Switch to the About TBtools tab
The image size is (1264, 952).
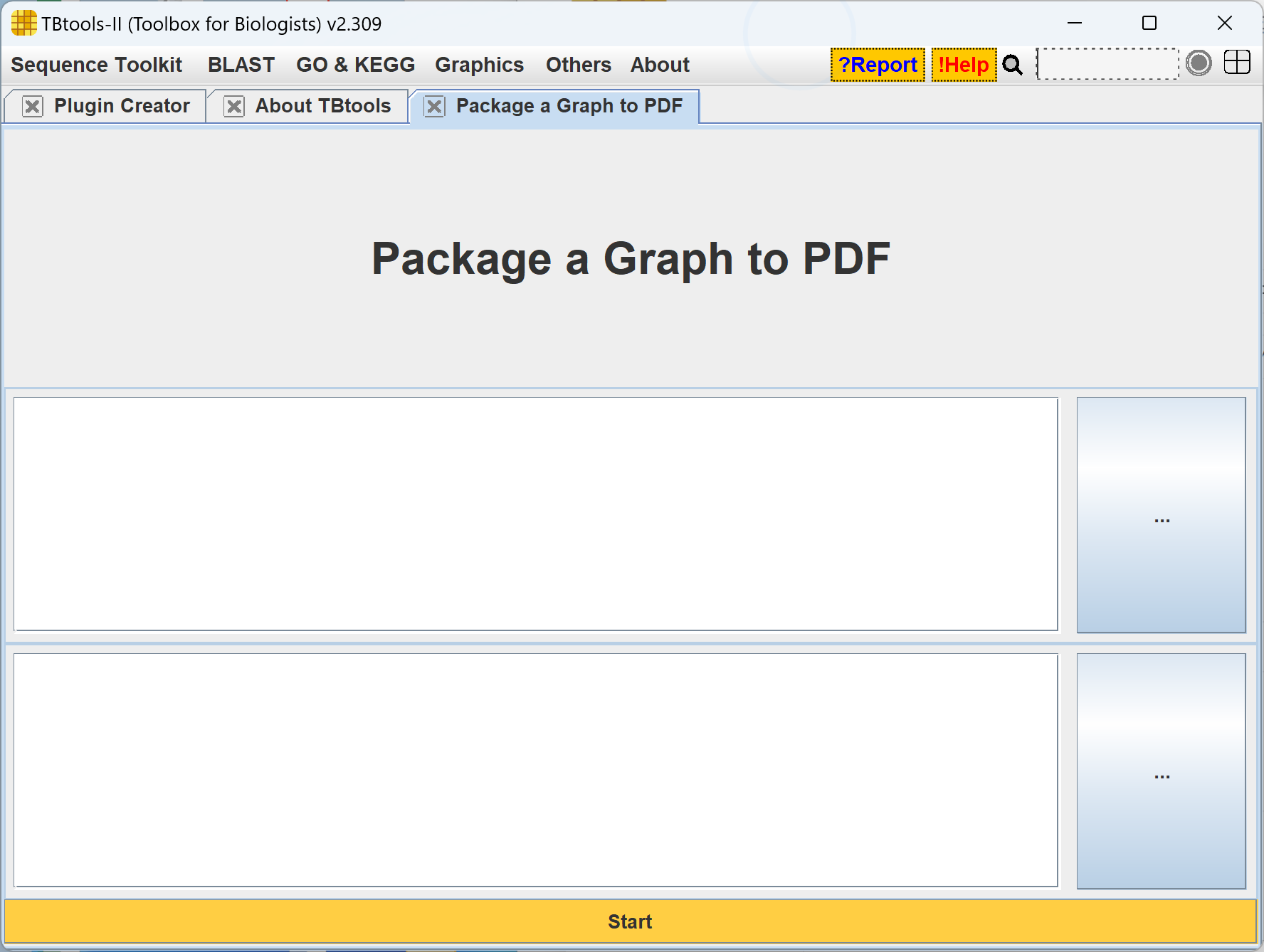322,106
